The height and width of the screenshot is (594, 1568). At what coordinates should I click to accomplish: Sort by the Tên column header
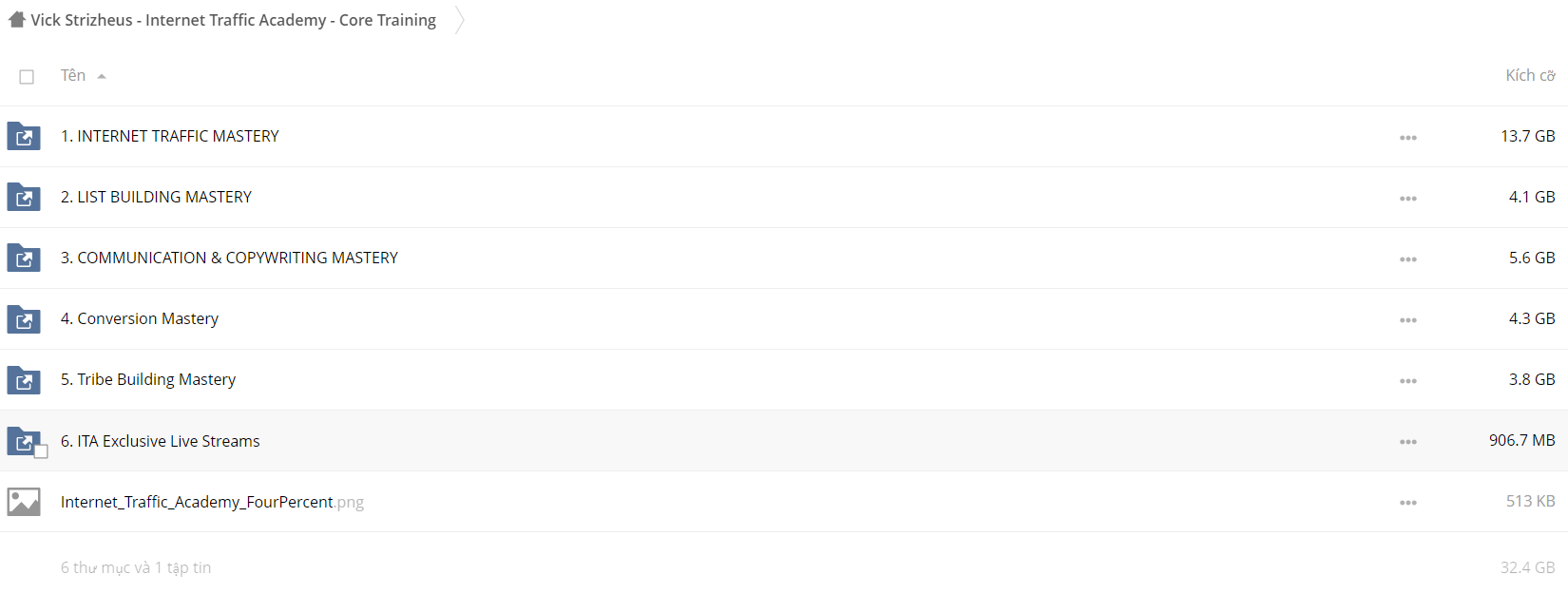point(73,75)
